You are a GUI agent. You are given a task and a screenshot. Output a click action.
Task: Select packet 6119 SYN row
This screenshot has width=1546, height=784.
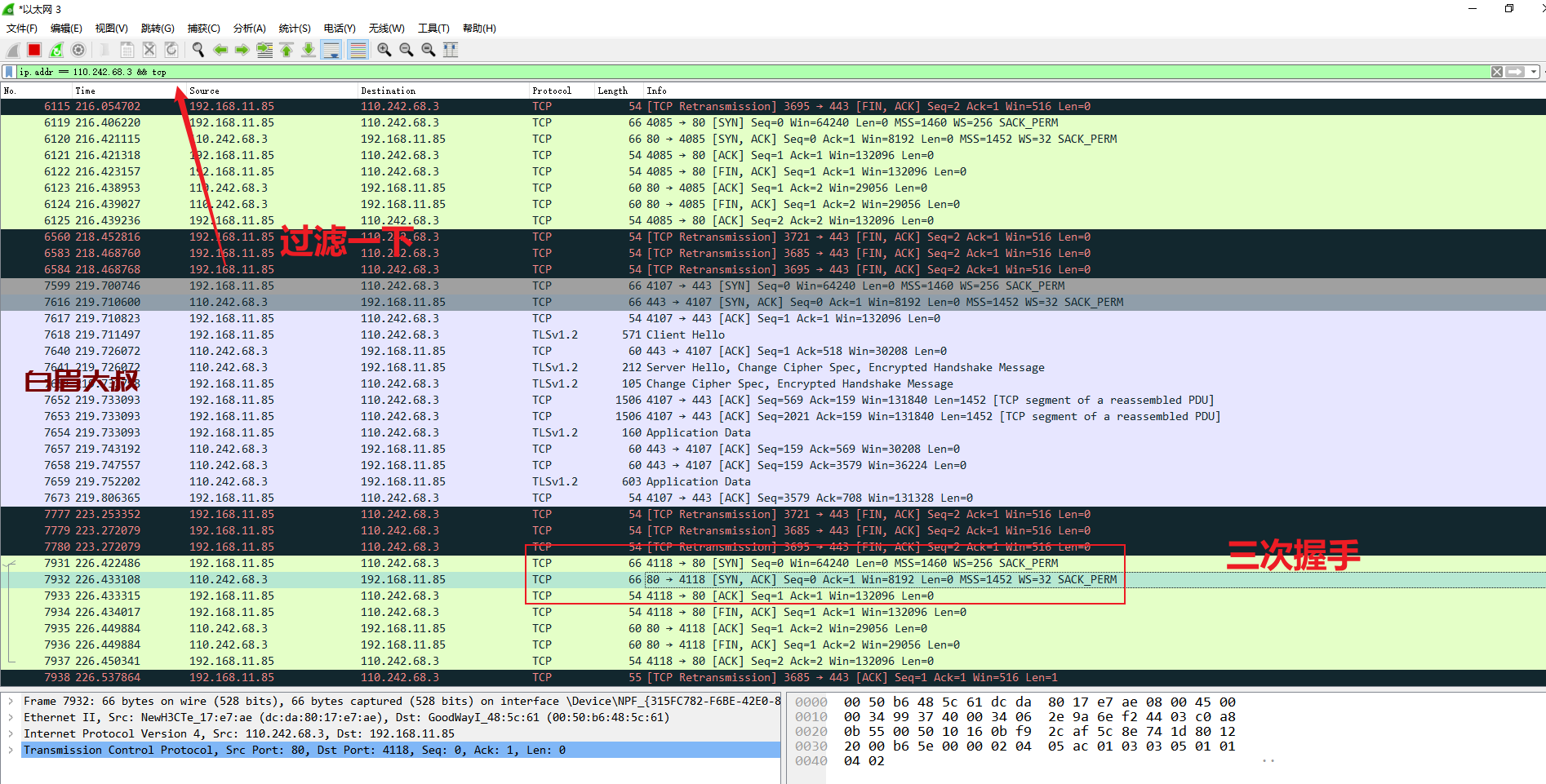pos(773,122)
